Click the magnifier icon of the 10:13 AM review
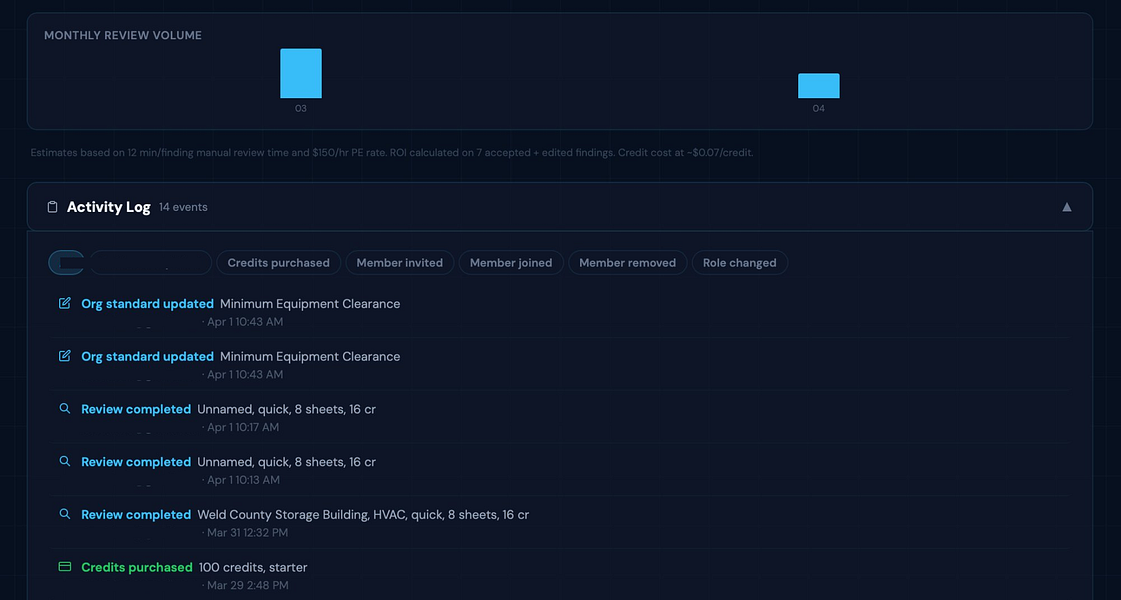This screenshot has height=600, width=1121. (64, 462)
